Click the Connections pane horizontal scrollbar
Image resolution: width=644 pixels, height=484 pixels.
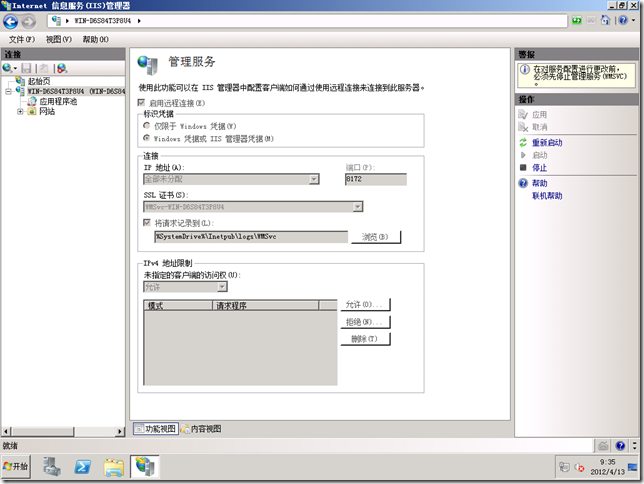pyautogui.click(x=63, y=431)
